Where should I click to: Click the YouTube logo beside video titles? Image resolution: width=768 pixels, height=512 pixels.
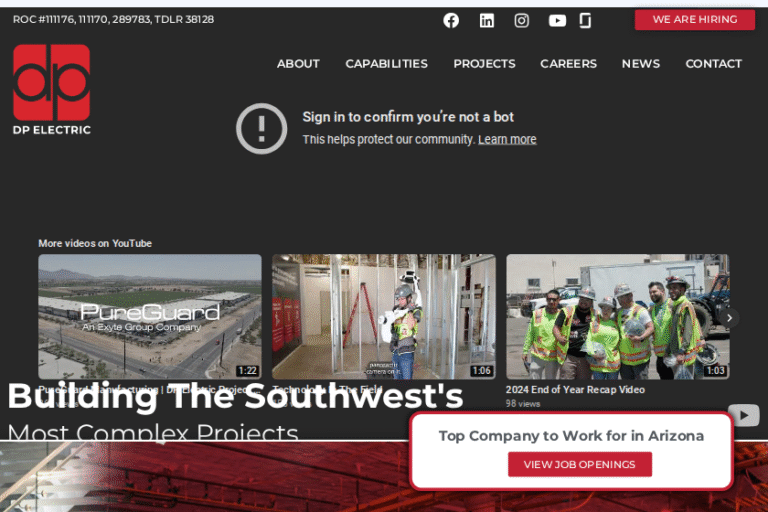(x=744, y=415)
